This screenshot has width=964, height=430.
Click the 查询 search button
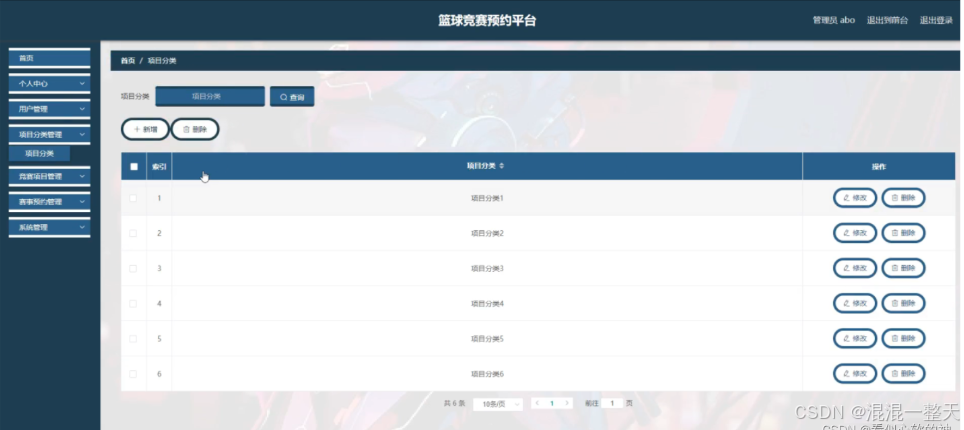(292, 97)
